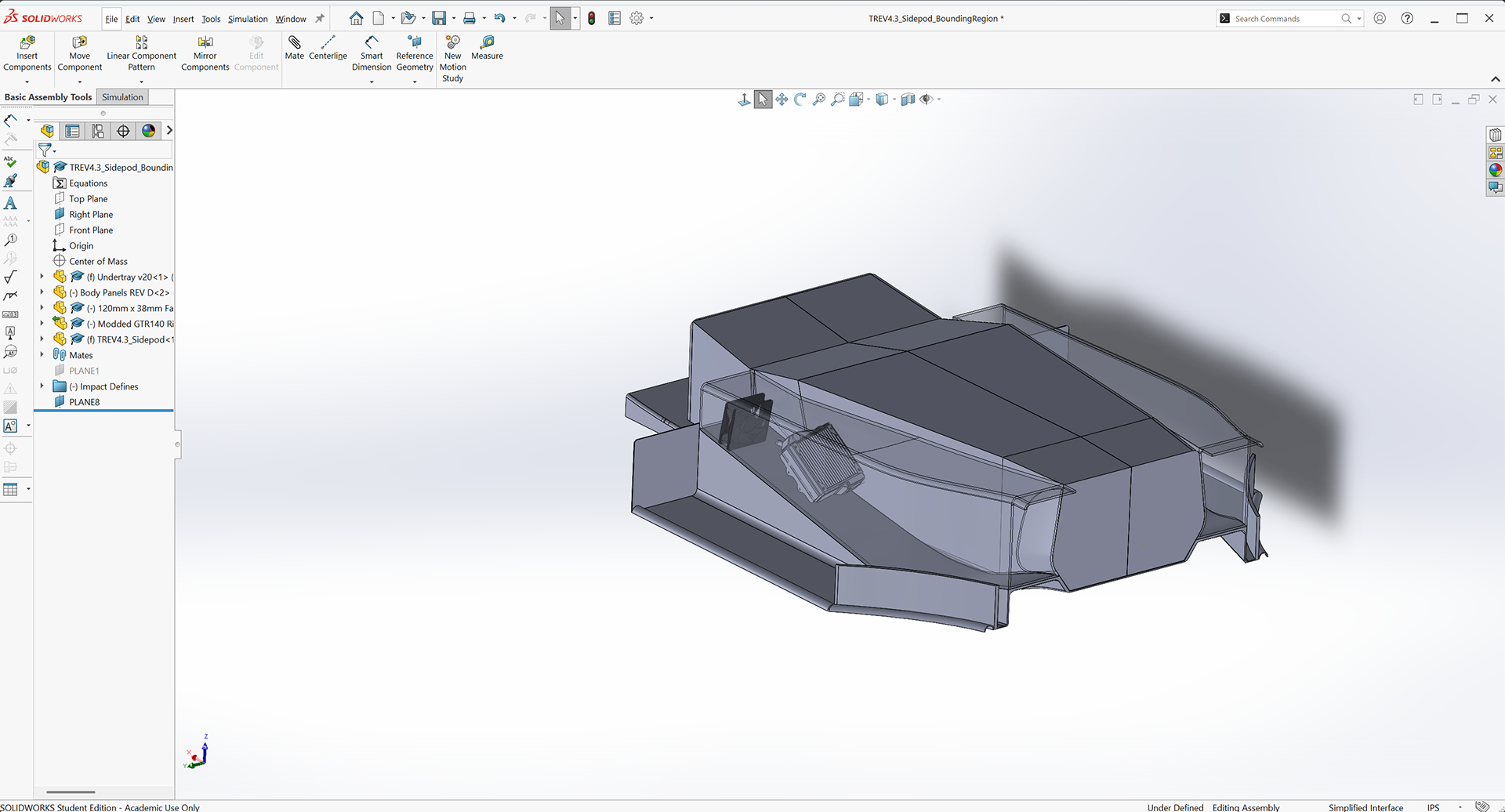Open the Tools menu
Image resolution: width=1505 pixels, height=812 pixels.
click(210, 18)
